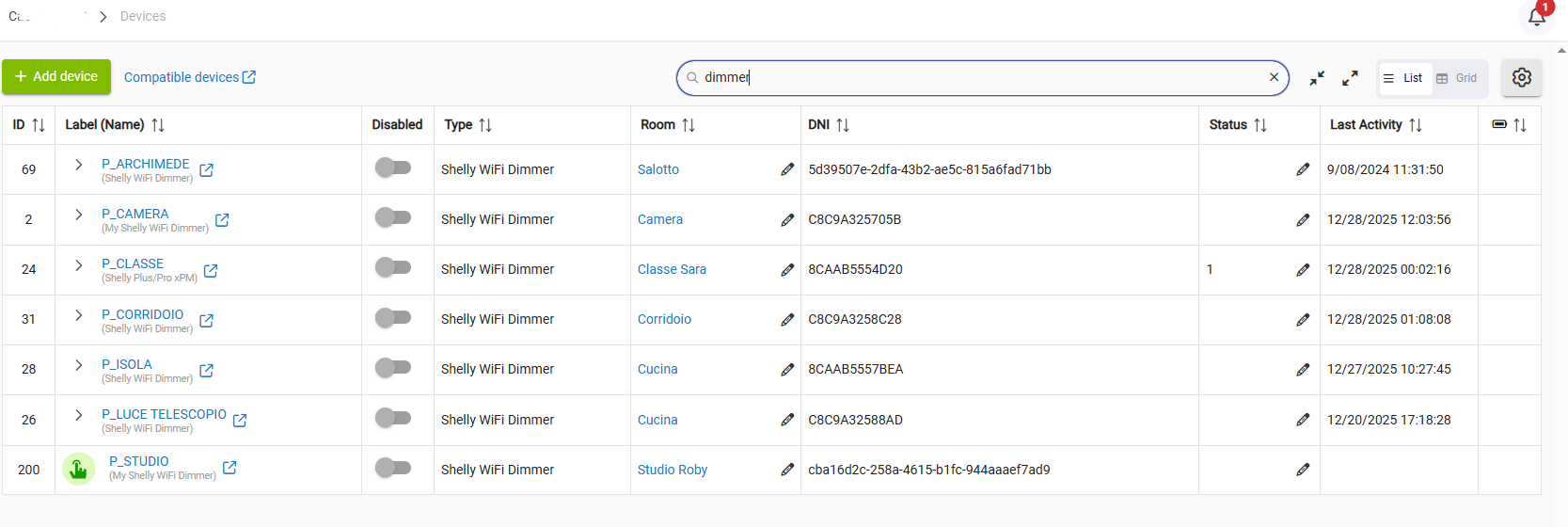Click the Add device button

click(x=56, y=77)
